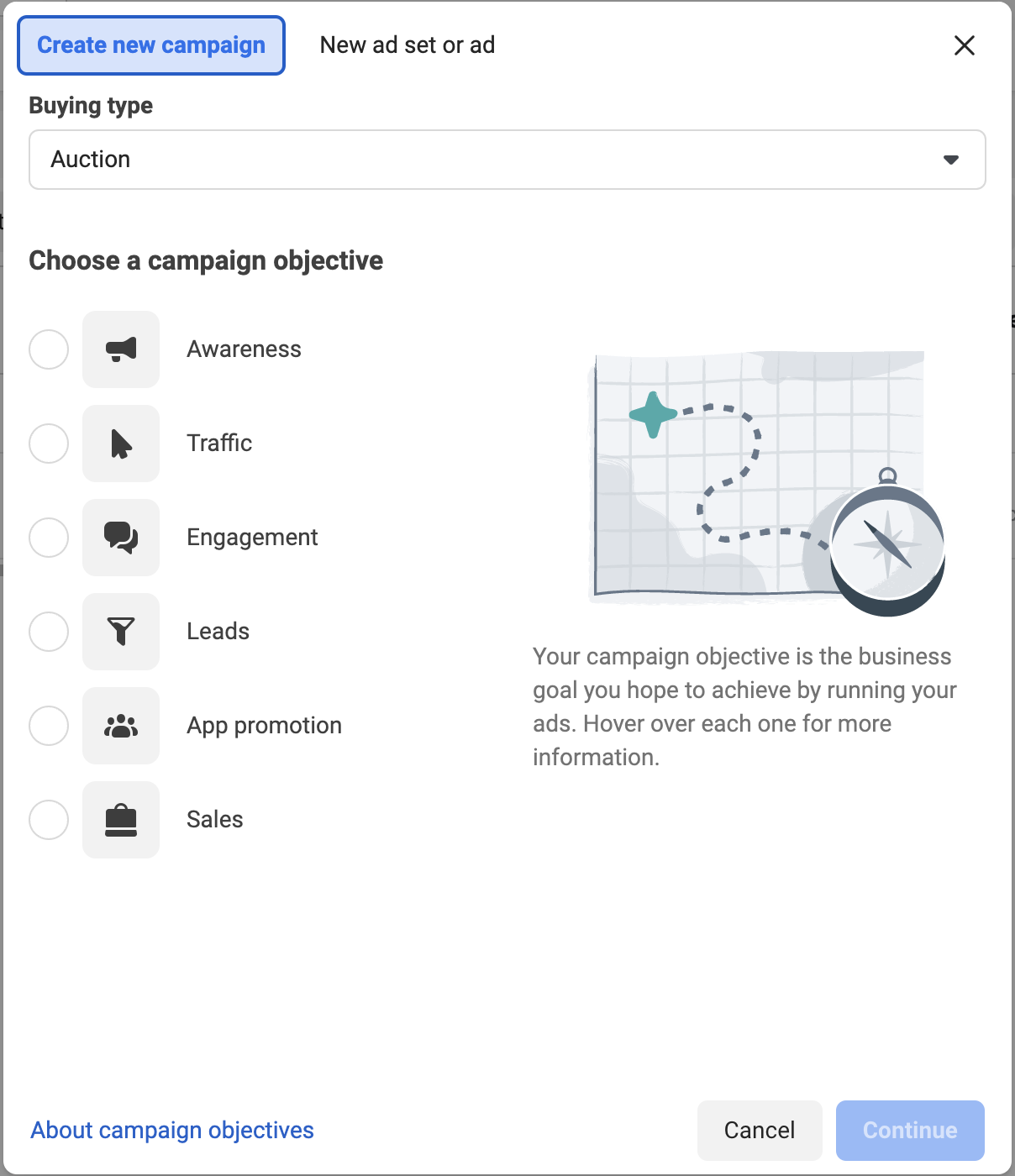Close the campaign dialog with X
The height and width of the screenshot is (1176, 1015).
pos(965,45)
